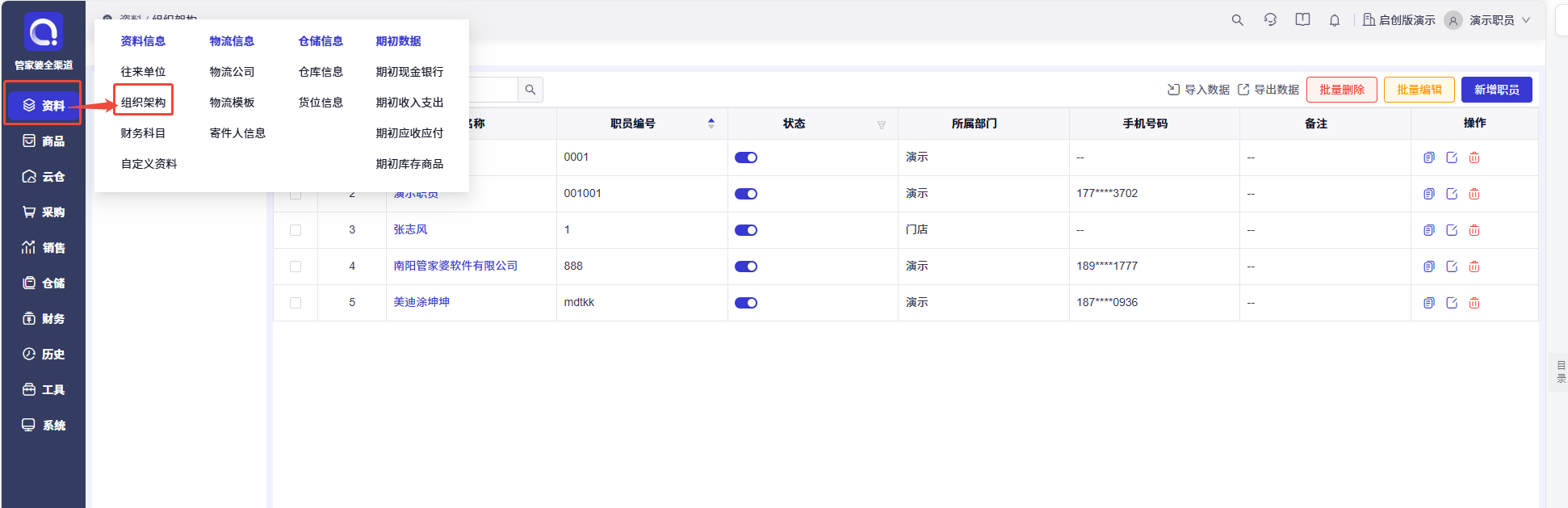Click 新增职员 button

[1497, 90]
